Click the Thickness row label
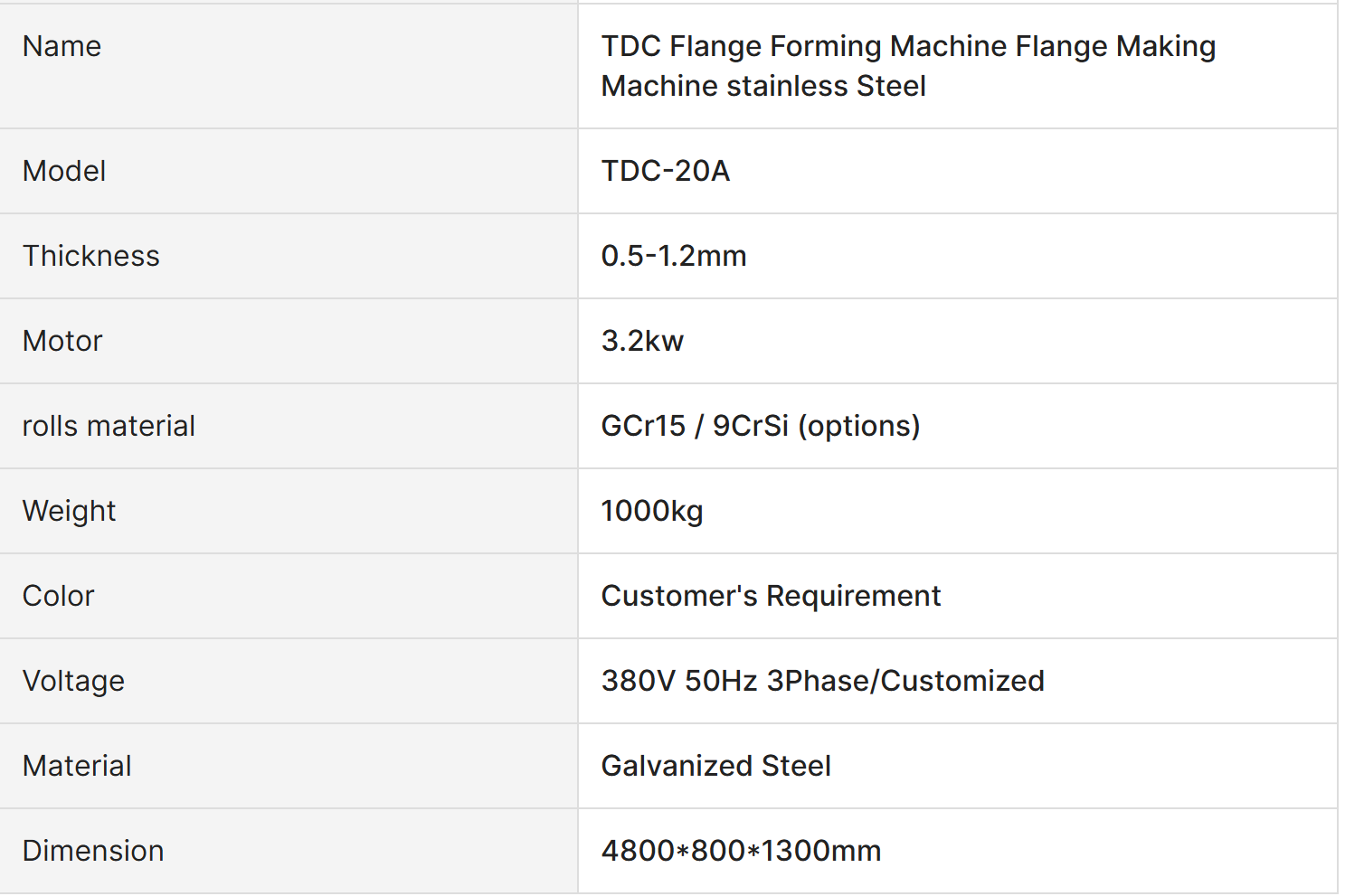The width and height of the screenshot is (1345, 896). [x=91, y=256]
